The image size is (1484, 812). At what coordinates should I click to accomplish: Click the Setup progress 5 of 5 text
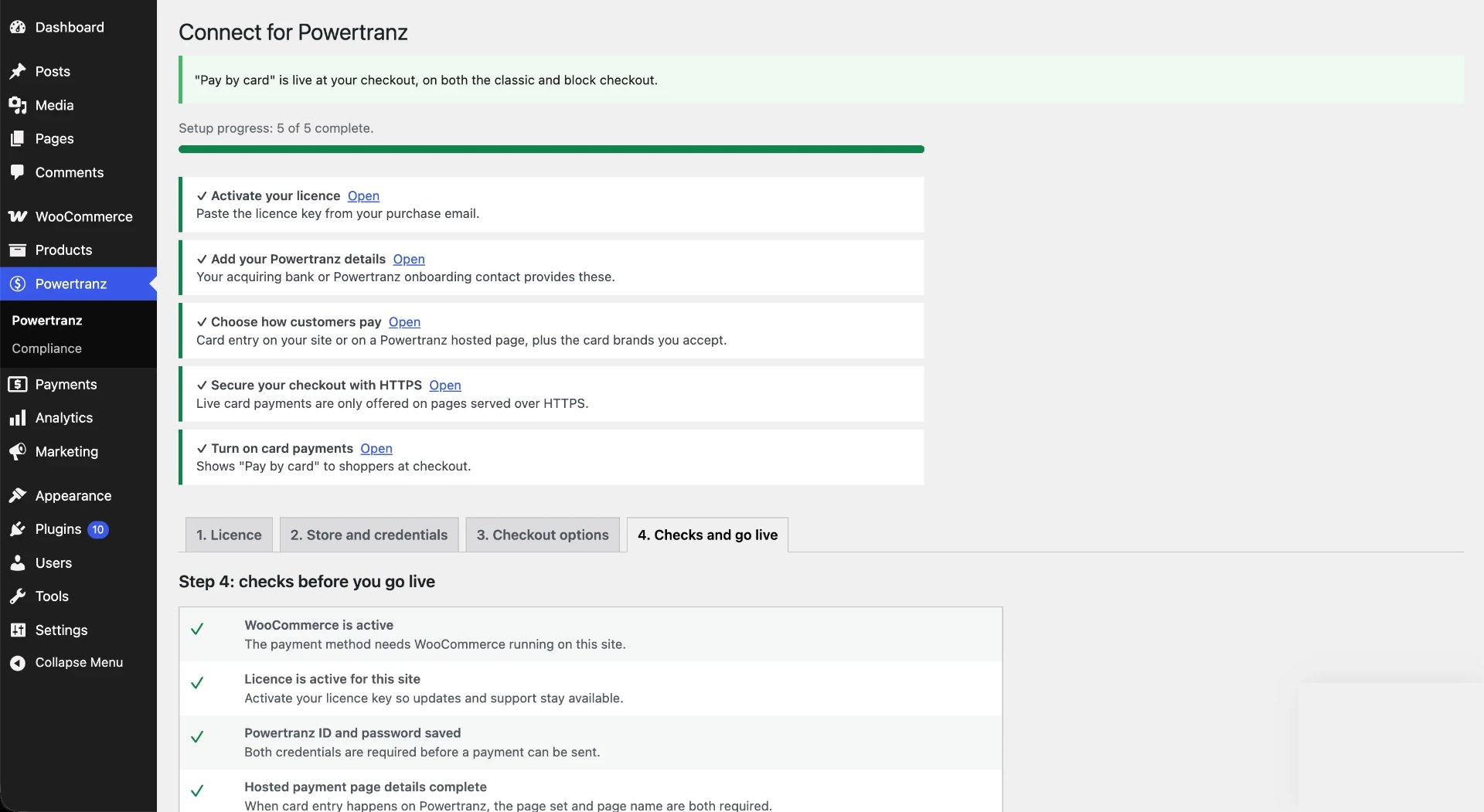tap(276, 128)
